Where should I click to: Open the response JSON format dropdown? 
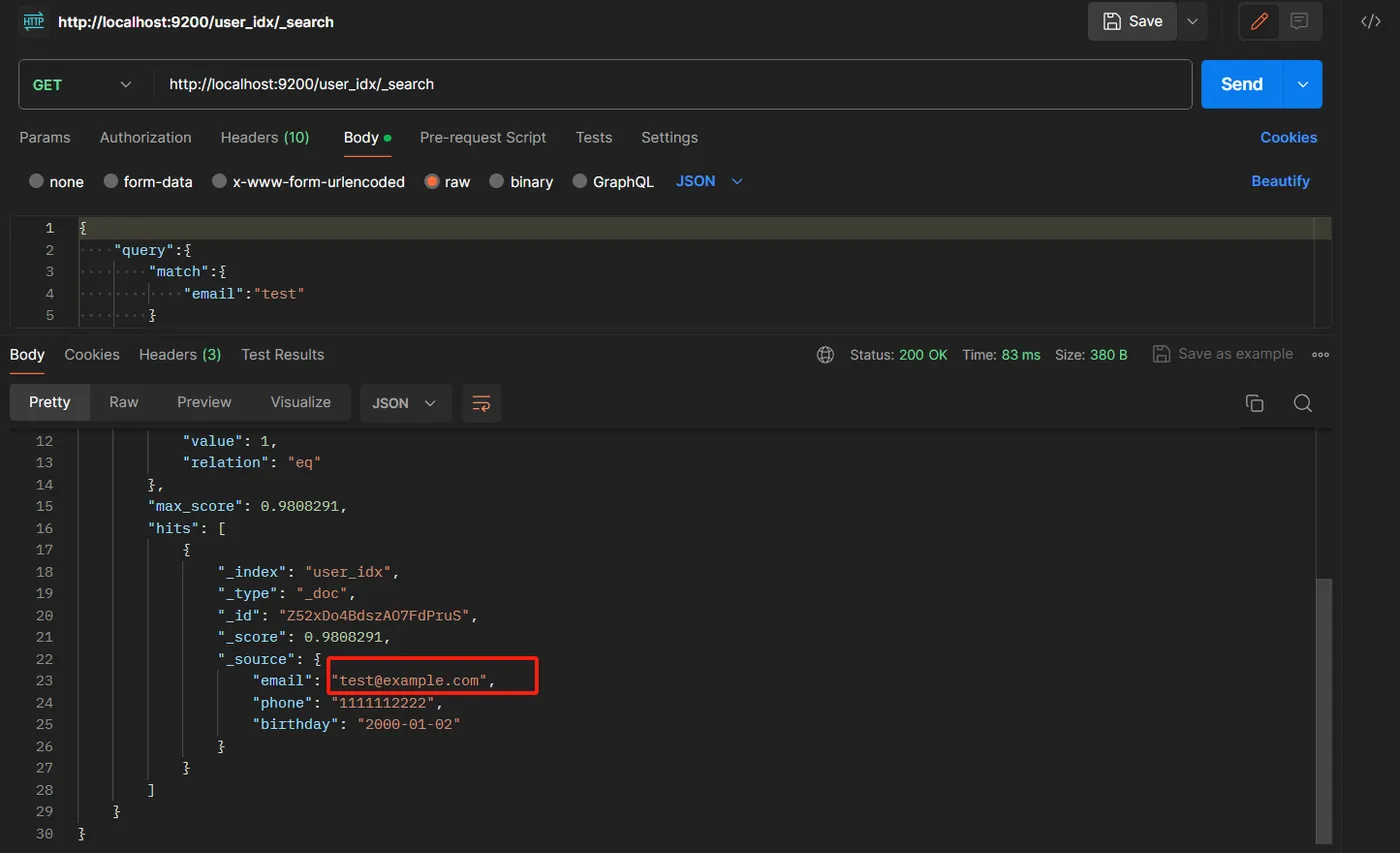click(405, 403)
